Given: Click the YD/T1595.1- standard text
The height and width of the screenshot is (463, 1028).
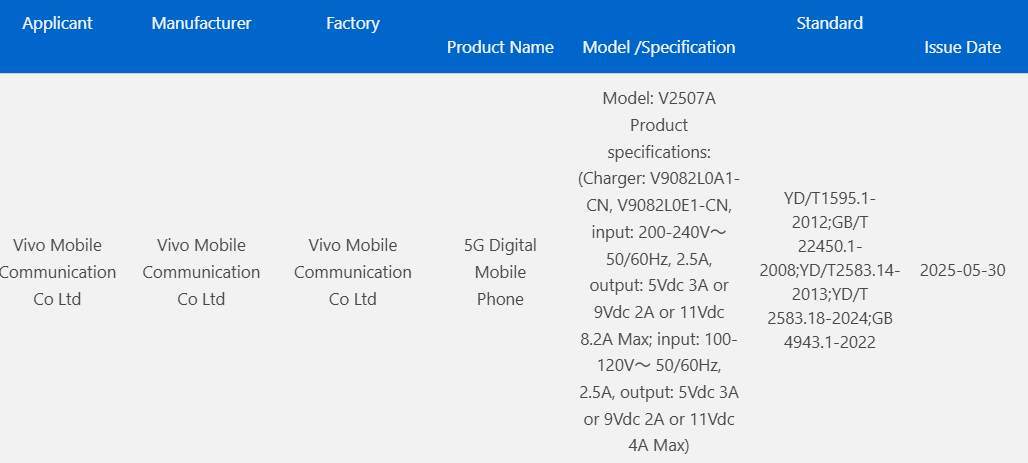Looking at the screenshot, I should coord(829,199).
